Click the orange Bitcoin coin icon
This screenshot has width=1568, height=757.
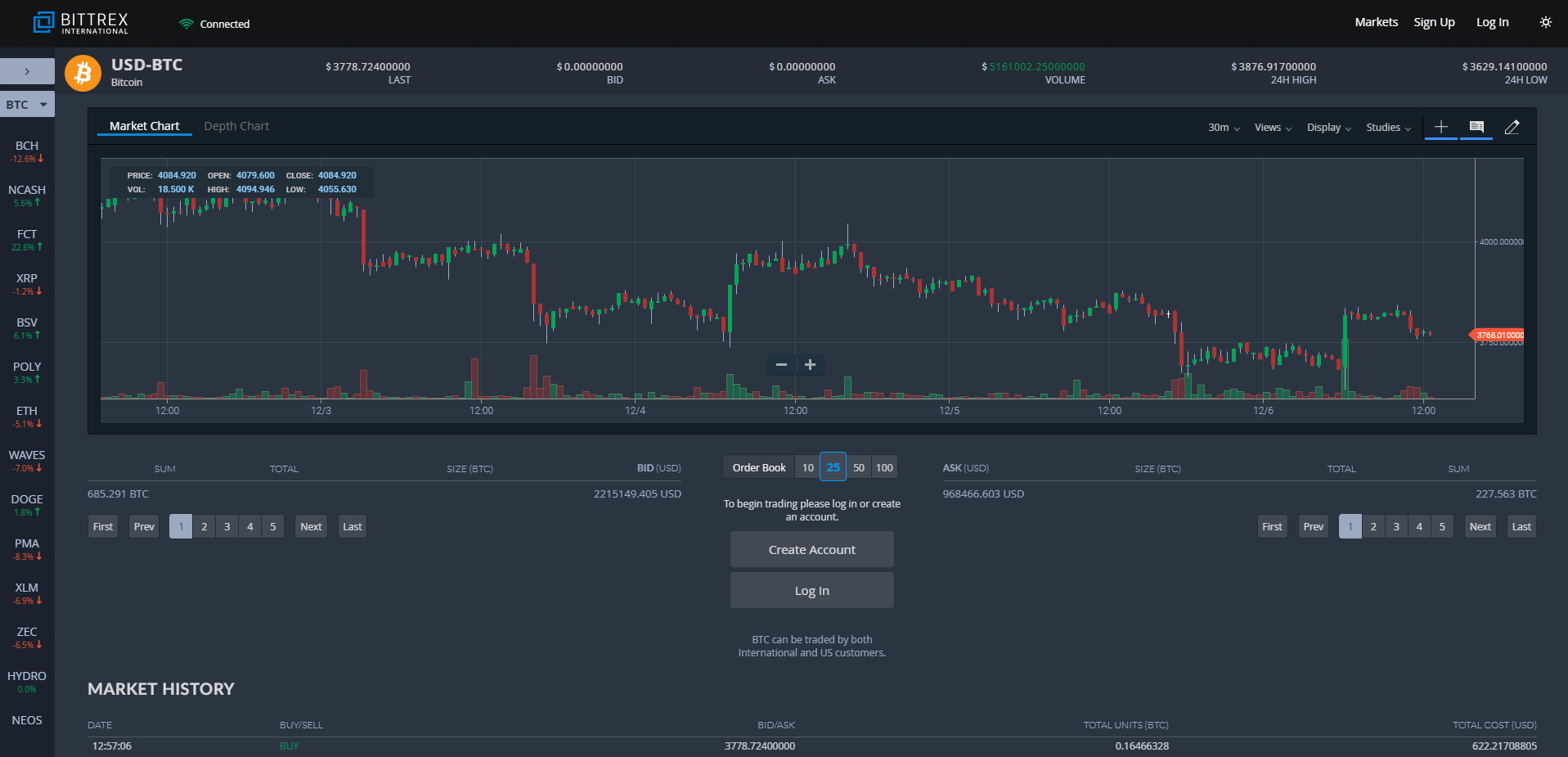point(83,73)
